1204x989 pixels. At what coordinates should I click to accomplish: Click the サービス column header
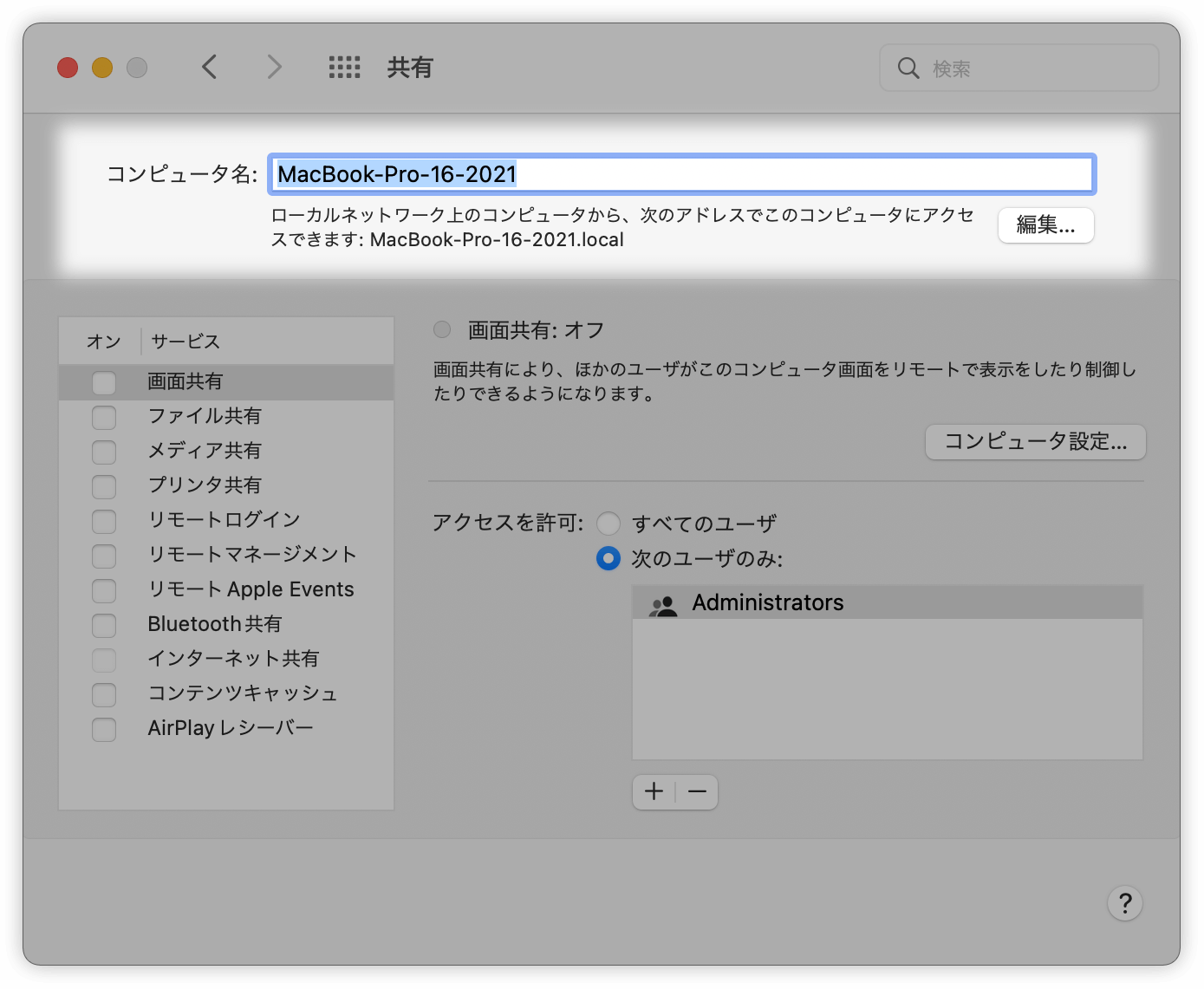[267, 342]
